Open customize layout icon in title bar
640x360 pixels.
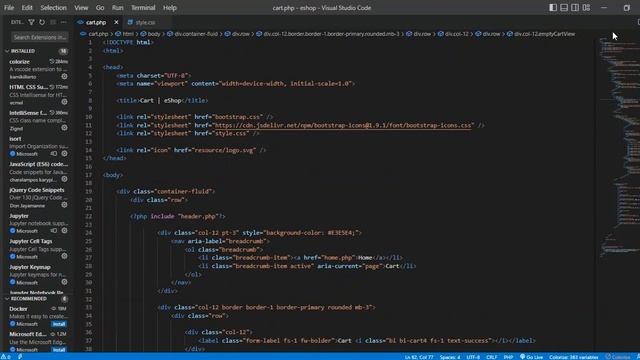(x=586, y=7)
